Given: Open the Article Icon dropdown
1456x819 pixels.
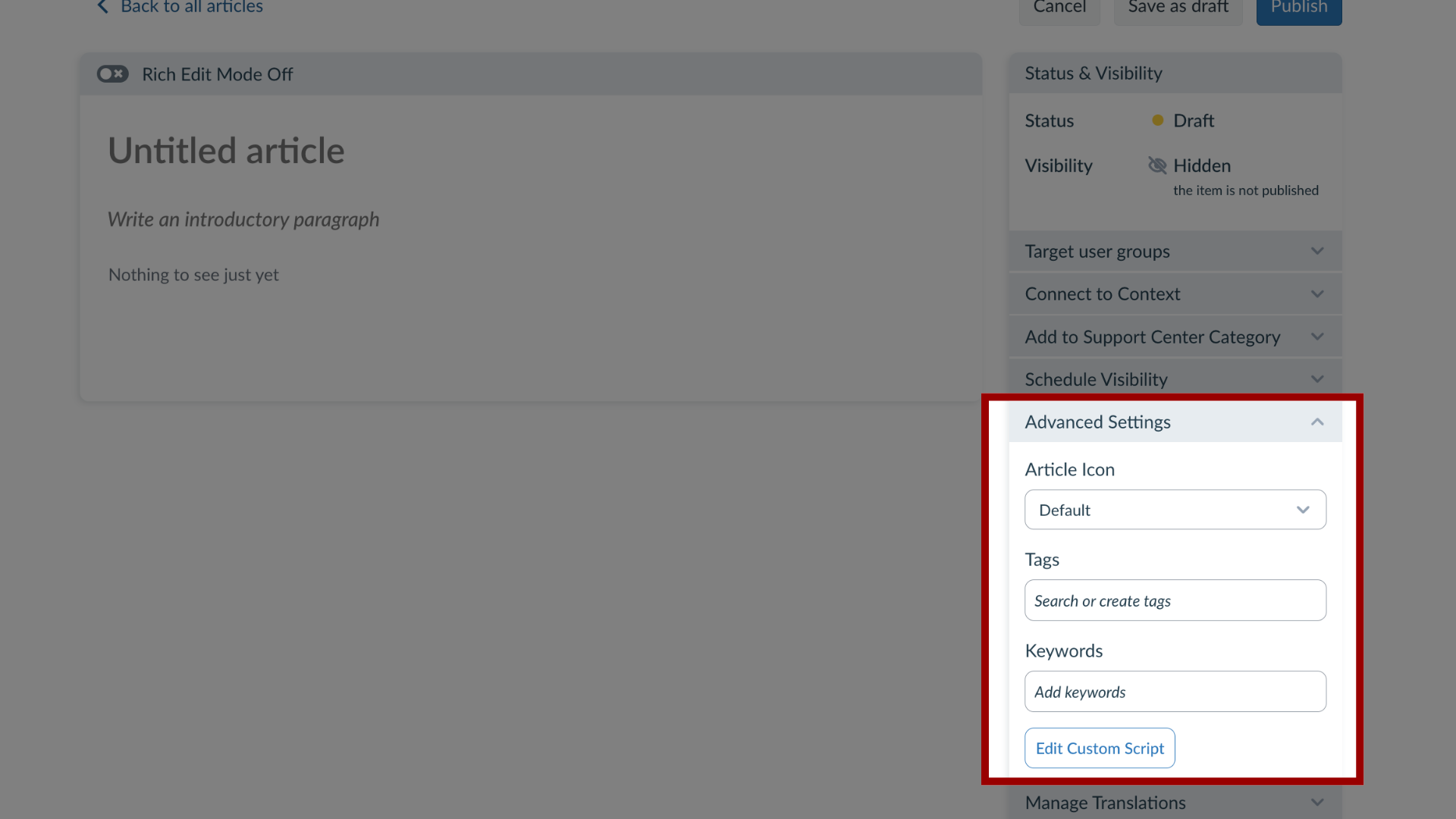Looking at the screenshot, I should tap(1175, 509).
